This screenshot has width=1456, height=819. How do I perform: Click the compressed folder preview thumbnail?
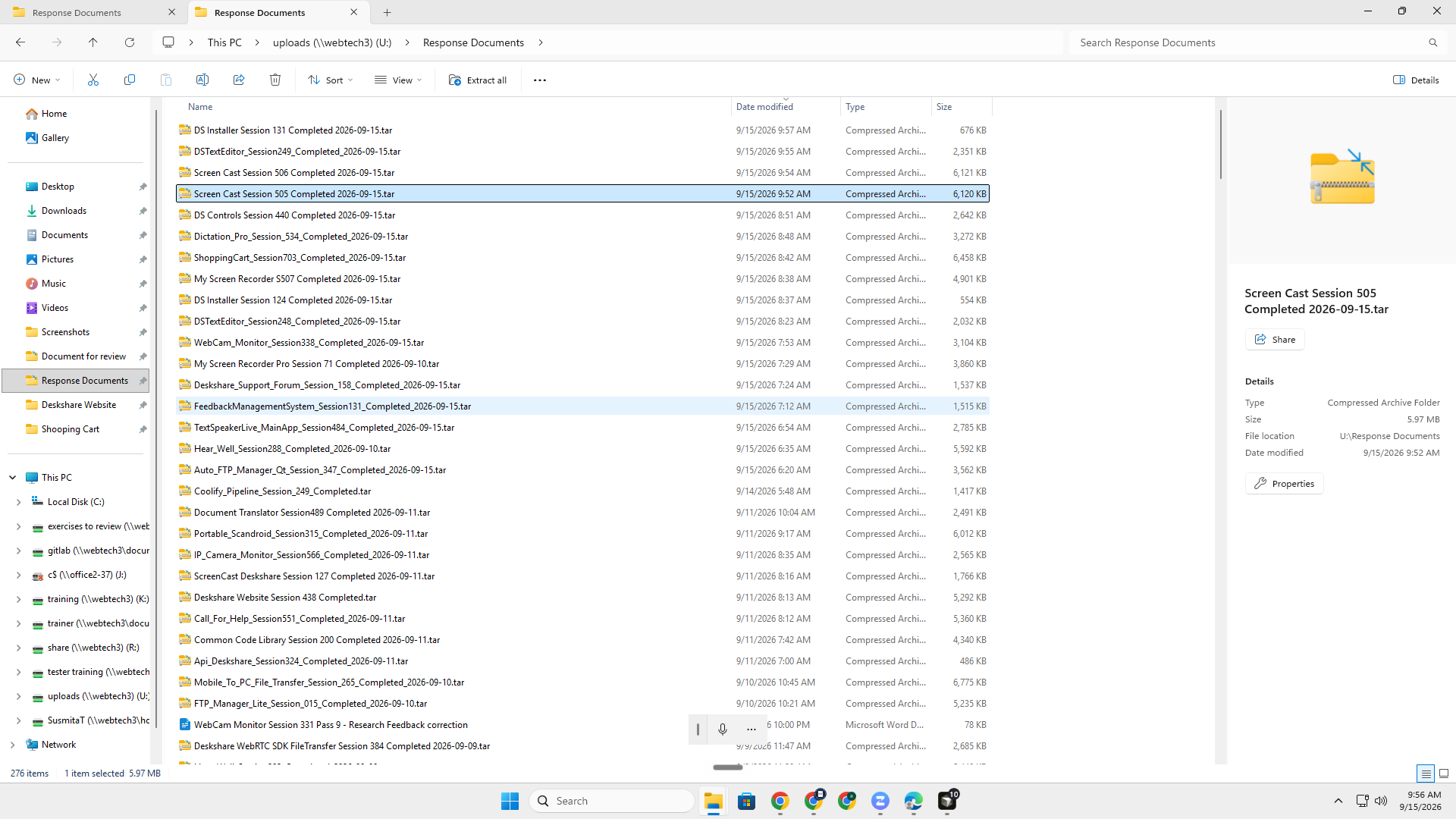coord(1342,177)
